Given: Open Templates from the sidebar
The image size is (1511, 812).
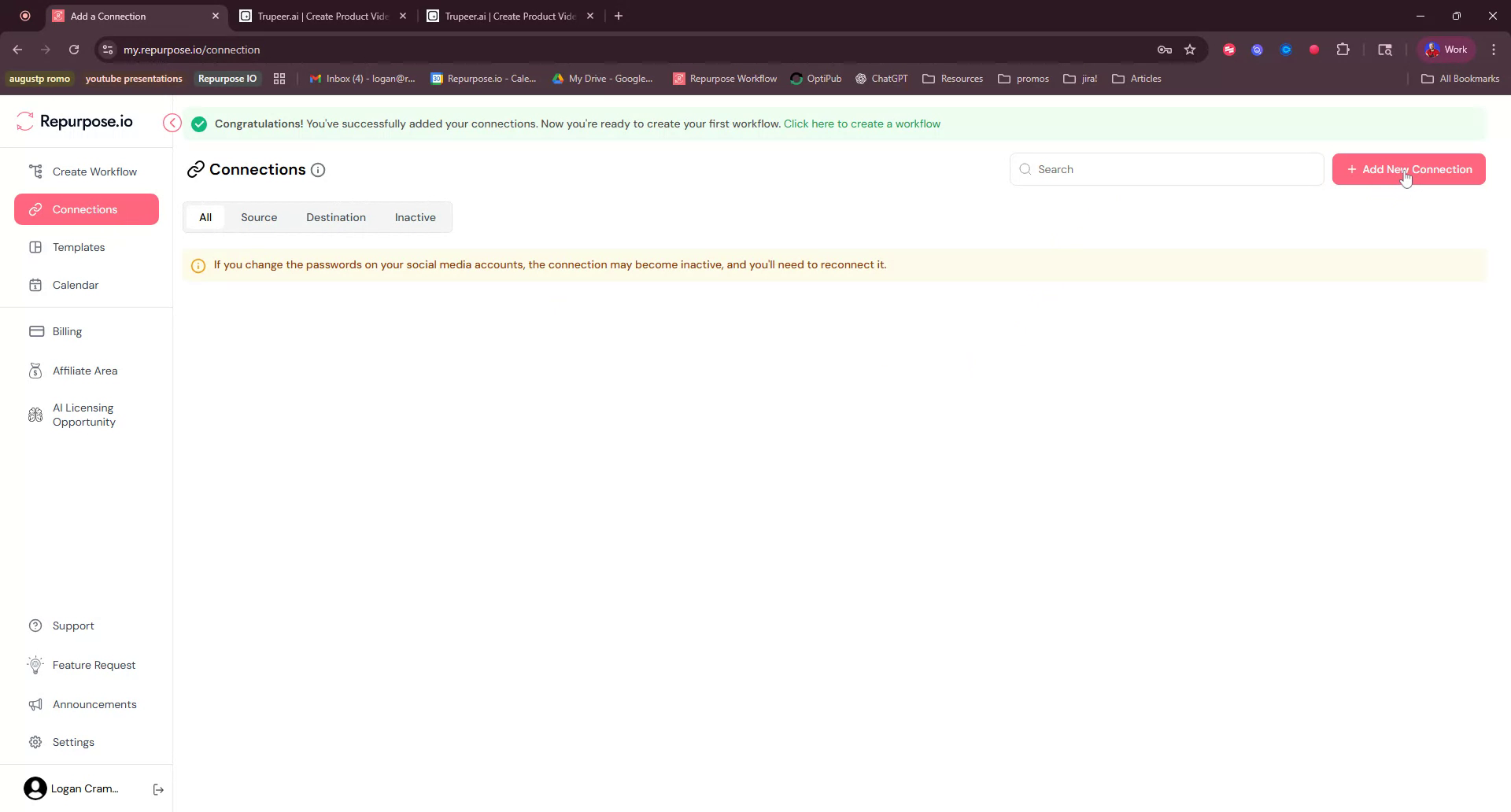Looking at the screenshot, I should click(x=78, y=247).
